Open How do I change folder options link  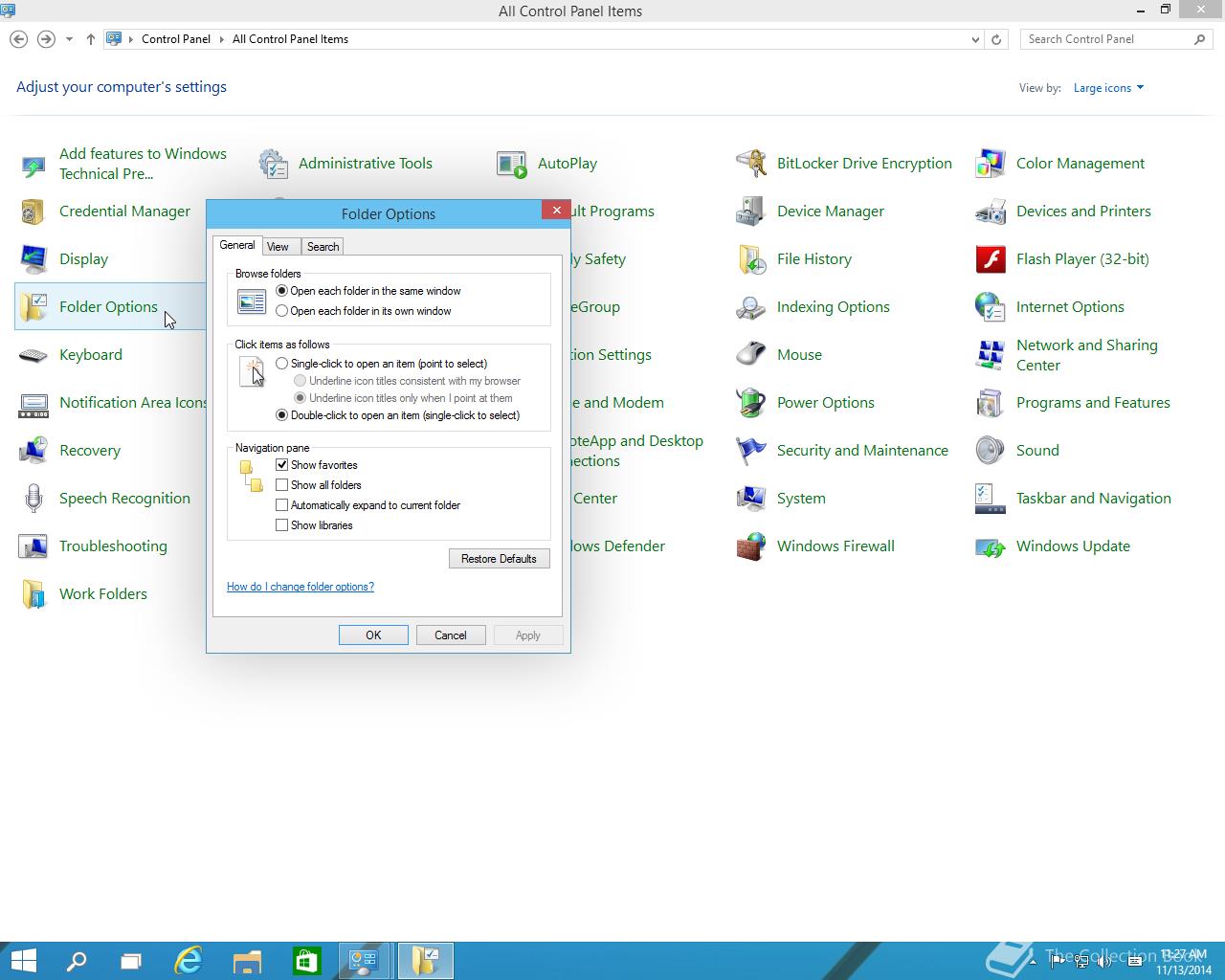point(301,587)
